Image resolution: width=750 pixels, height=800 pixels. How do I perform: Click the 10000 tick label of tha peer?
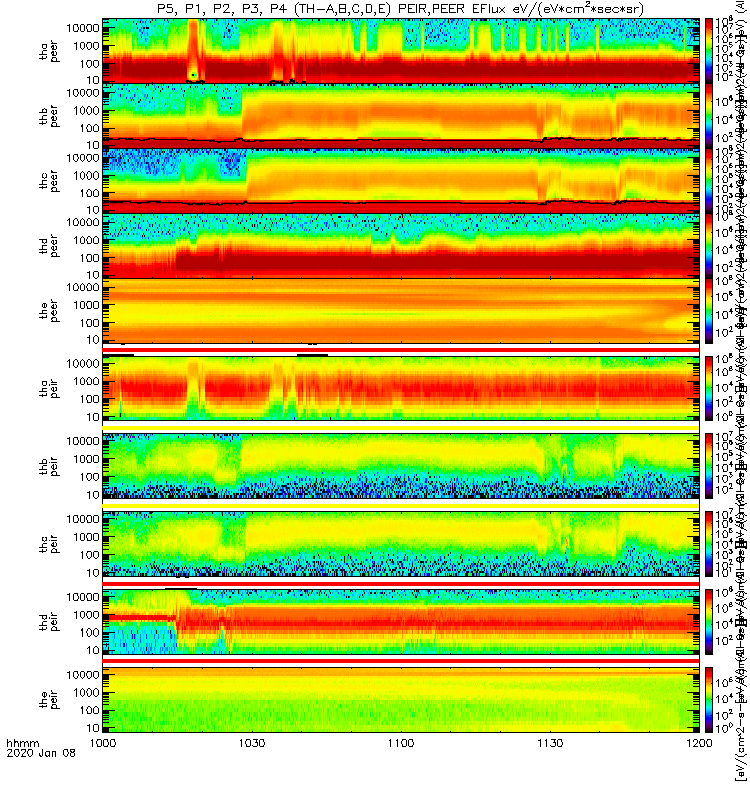[83, 28]
